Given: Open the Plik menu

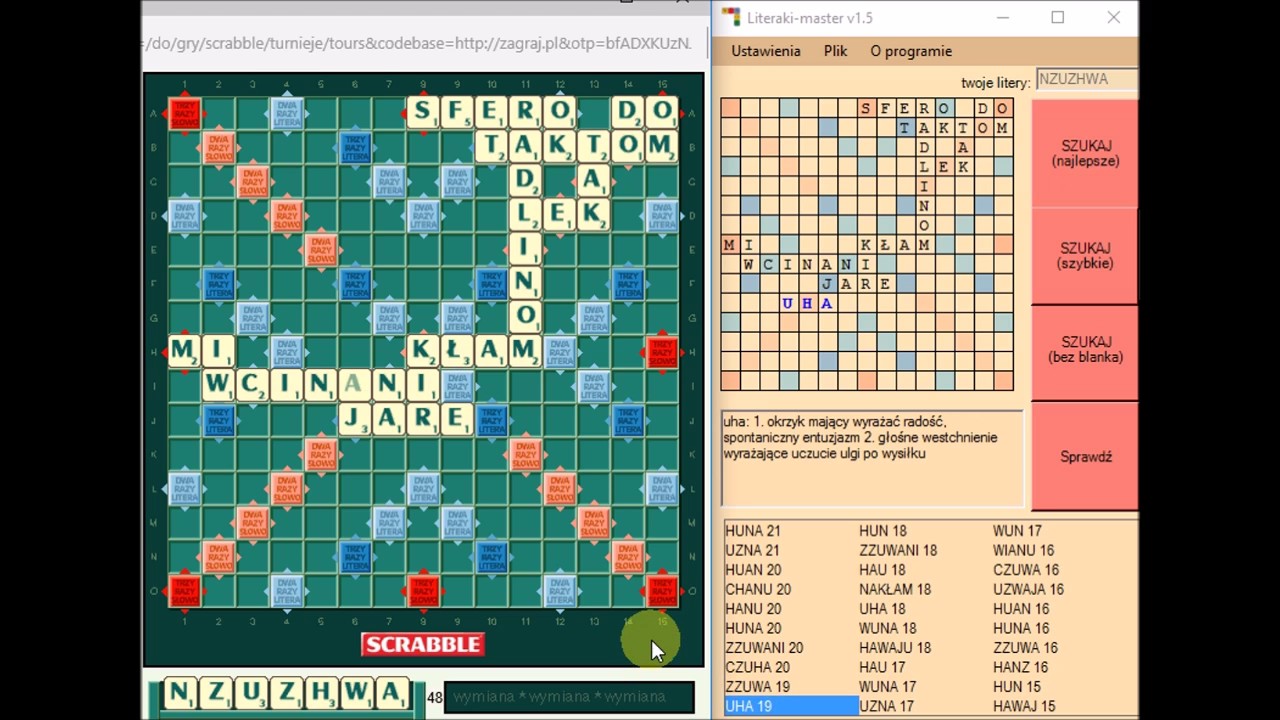Looking at the screenshot, I should pos(835,51).
